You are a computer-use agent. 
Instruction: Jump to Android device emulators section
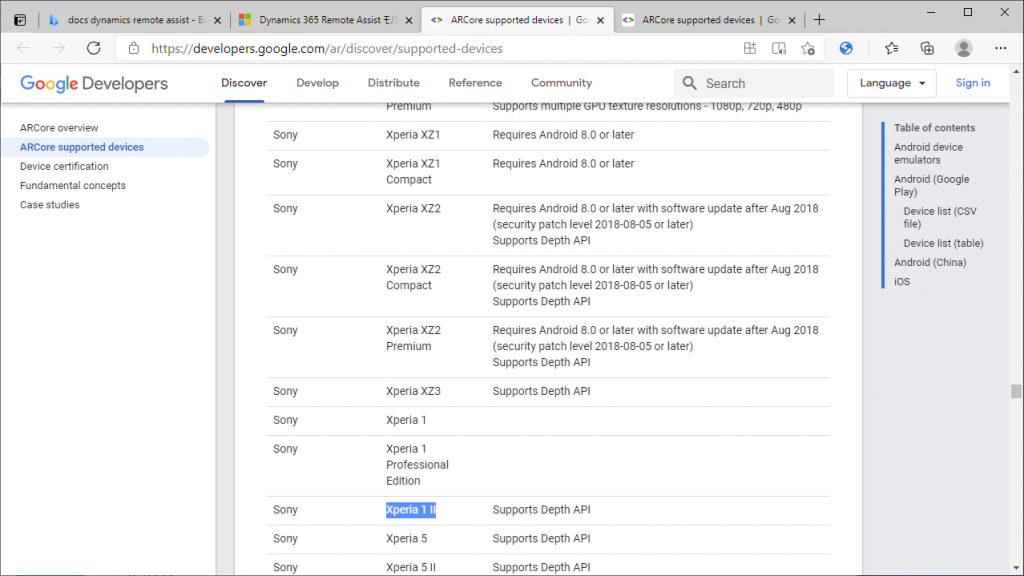(928, 153)
